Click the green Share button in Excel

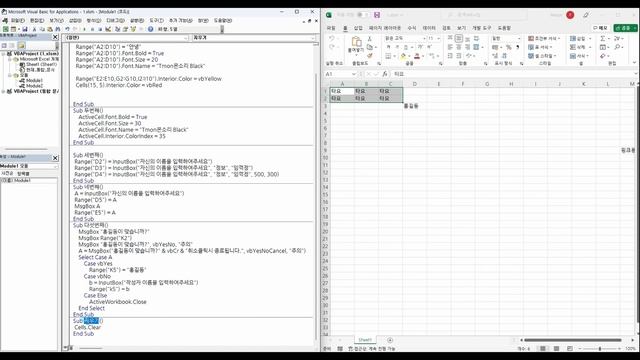tap(625, 28)
